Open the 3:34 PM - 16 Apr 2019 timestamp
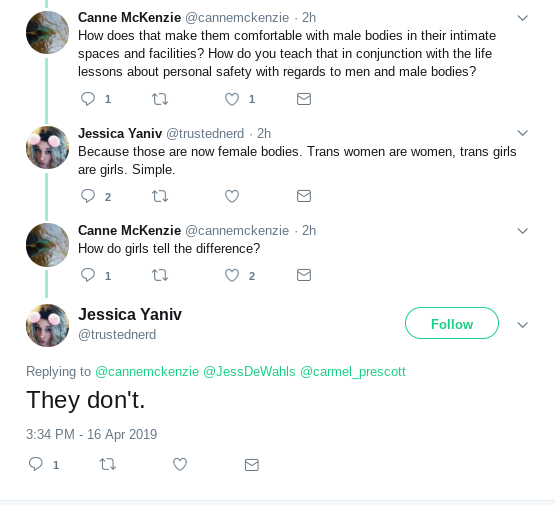555x505 pixels. click(x=91, y=434)
